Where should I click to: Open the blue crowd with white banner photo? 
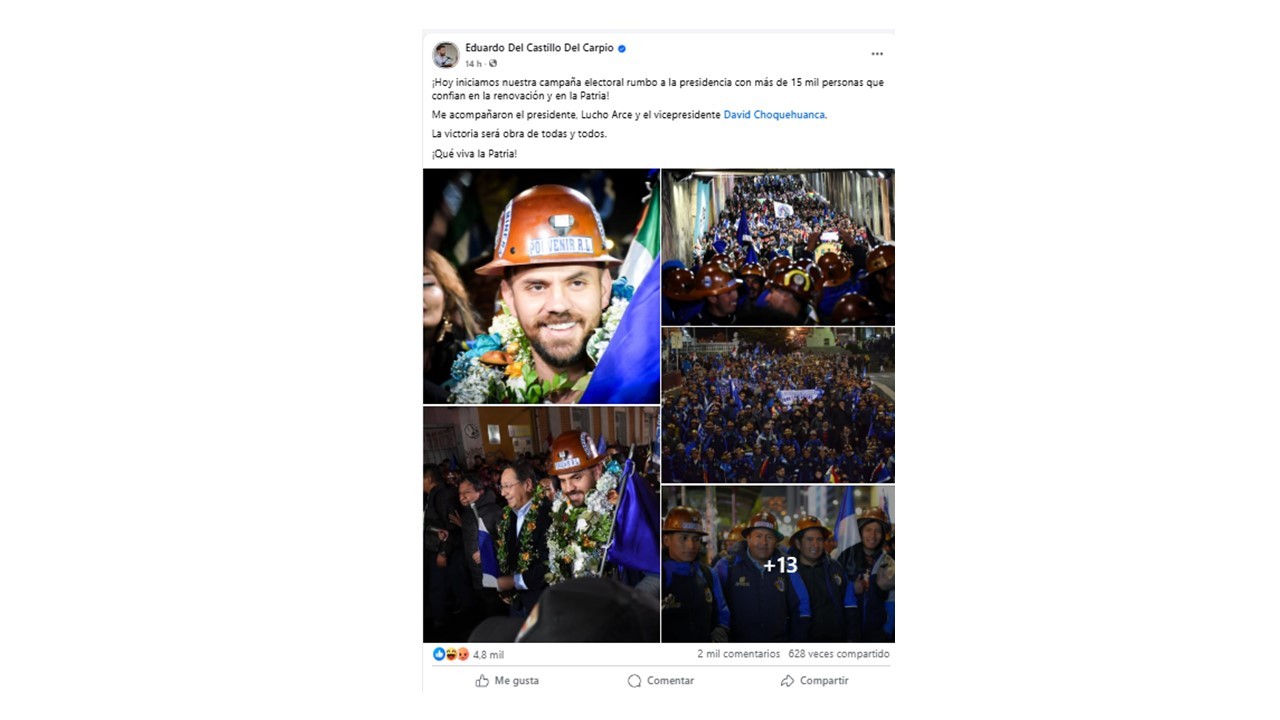pyautogui.click(x=778, y=405)
